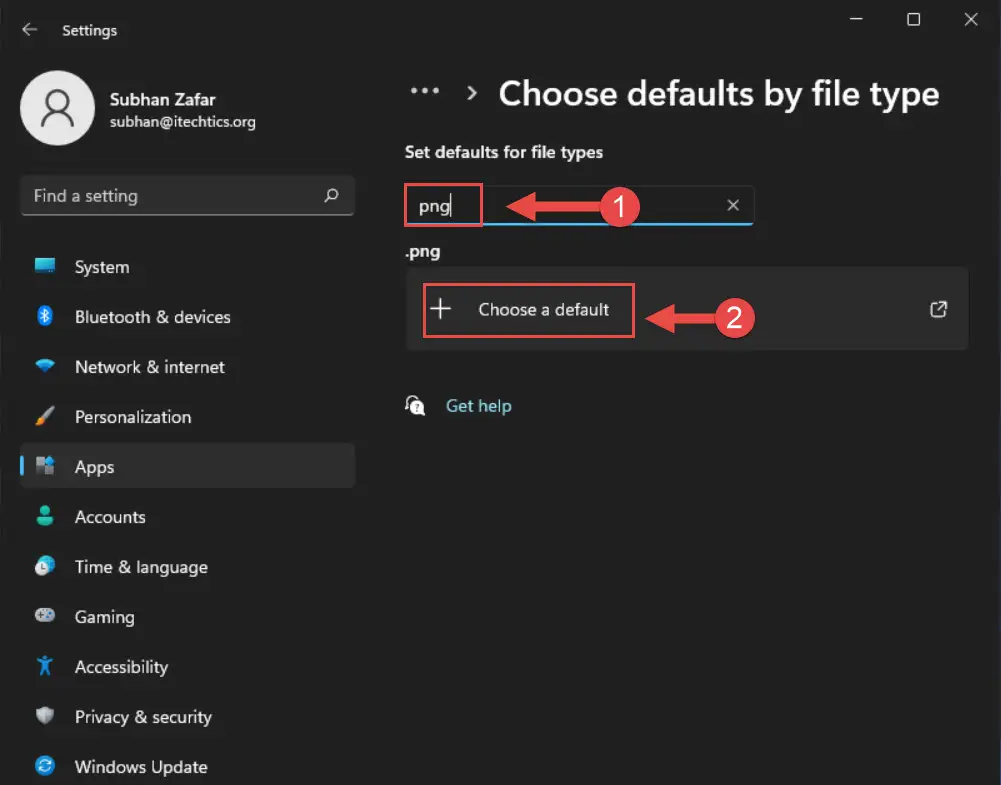The width and height of the screenshot is (1001, 785).
Task: Clear the png search with the X
Action: (733, 205)
